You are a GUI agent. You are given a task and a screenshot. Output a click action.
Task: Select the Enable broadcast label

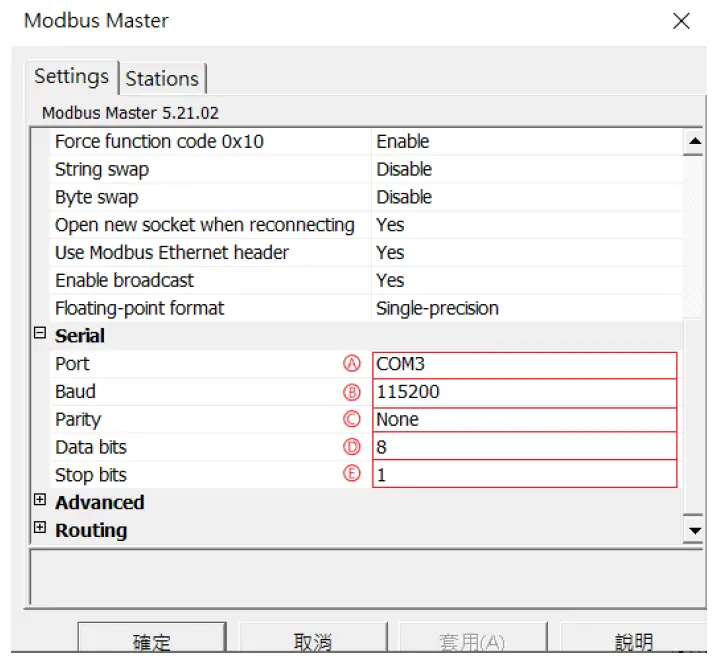pos(124,281)
